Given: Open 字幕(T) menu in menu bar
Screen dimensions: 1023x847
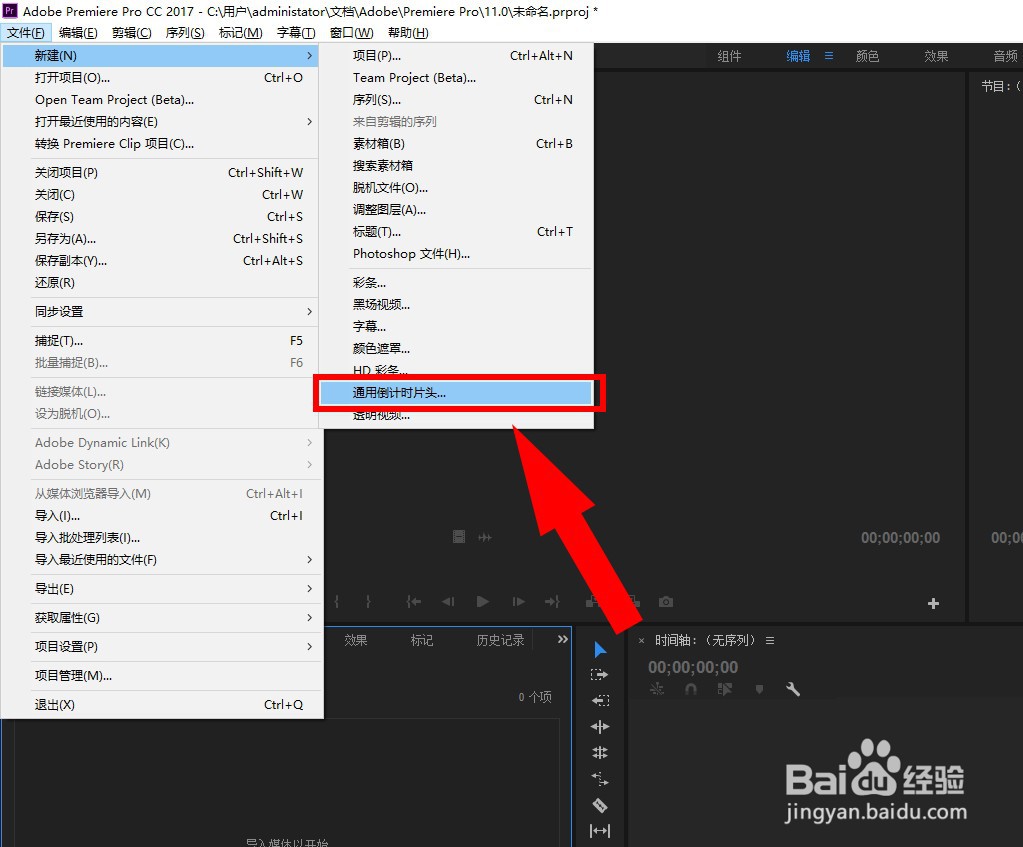Looking at the screenshot, I should tap(296, 33).
